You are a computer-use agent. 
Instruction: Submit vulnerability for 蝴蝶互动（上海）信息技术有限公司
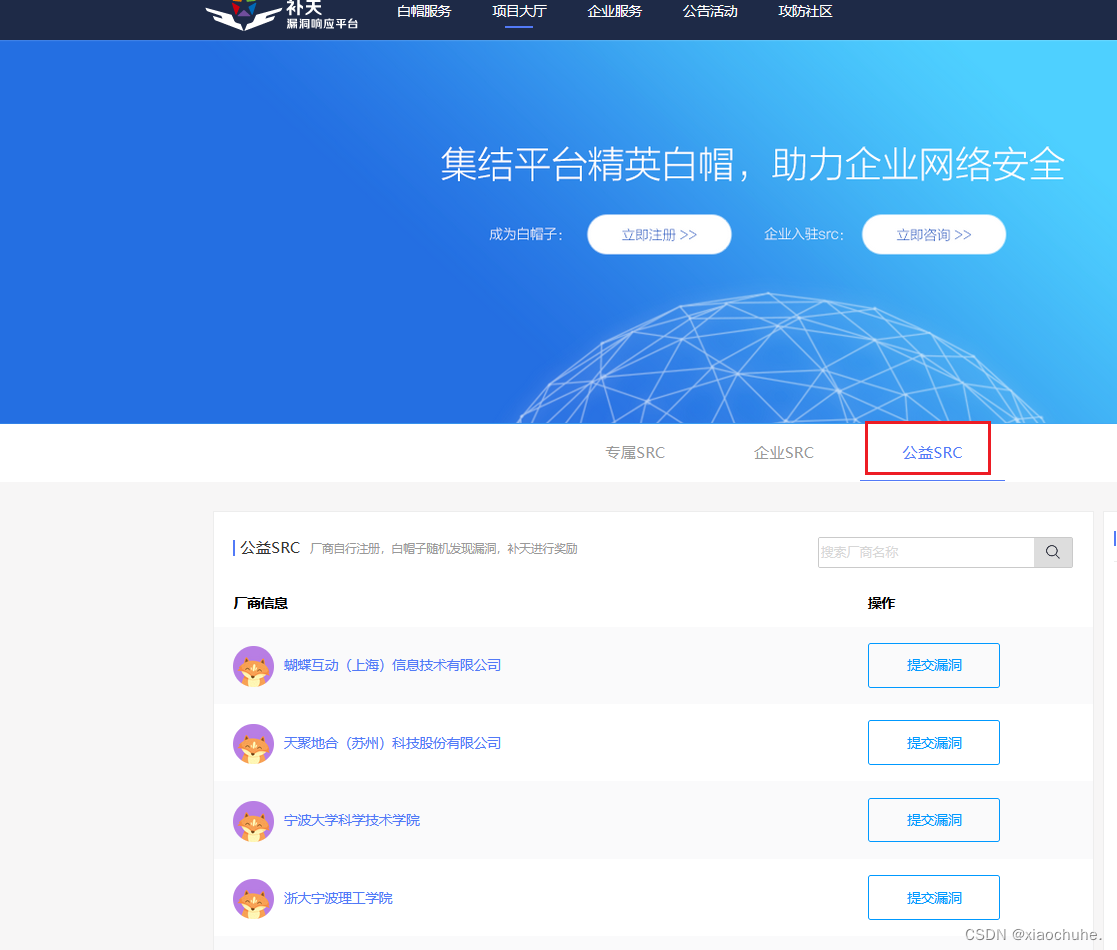point(934,665)
